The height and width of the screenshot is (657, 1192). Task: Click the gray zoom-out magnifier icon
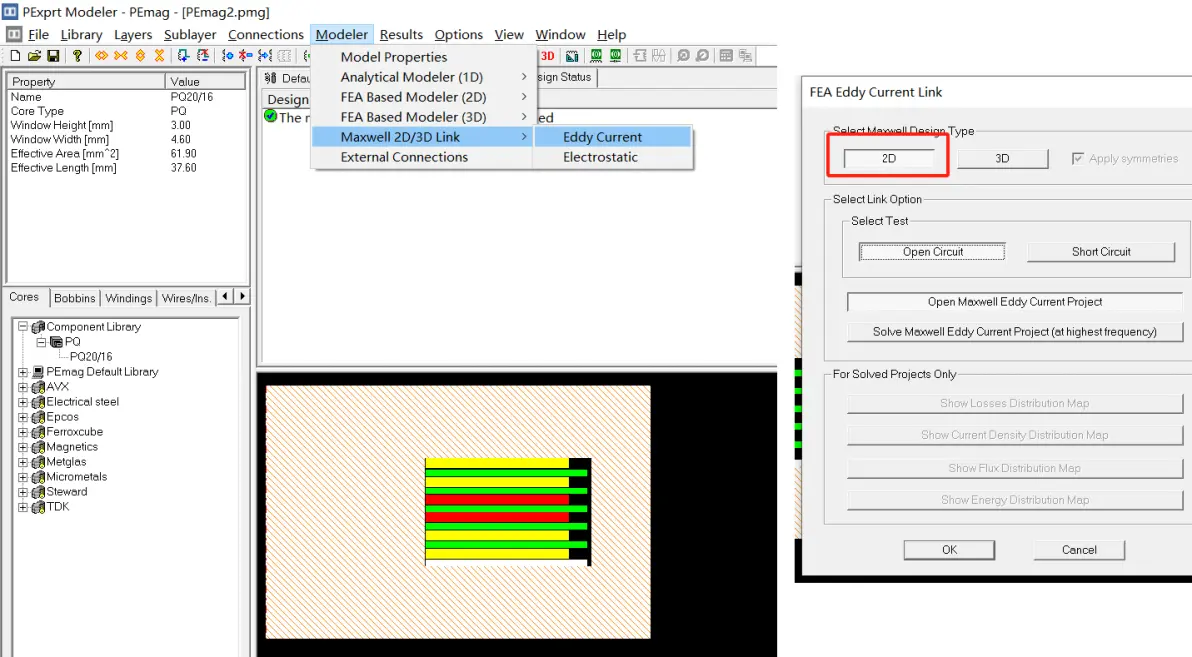click(702, 56)
